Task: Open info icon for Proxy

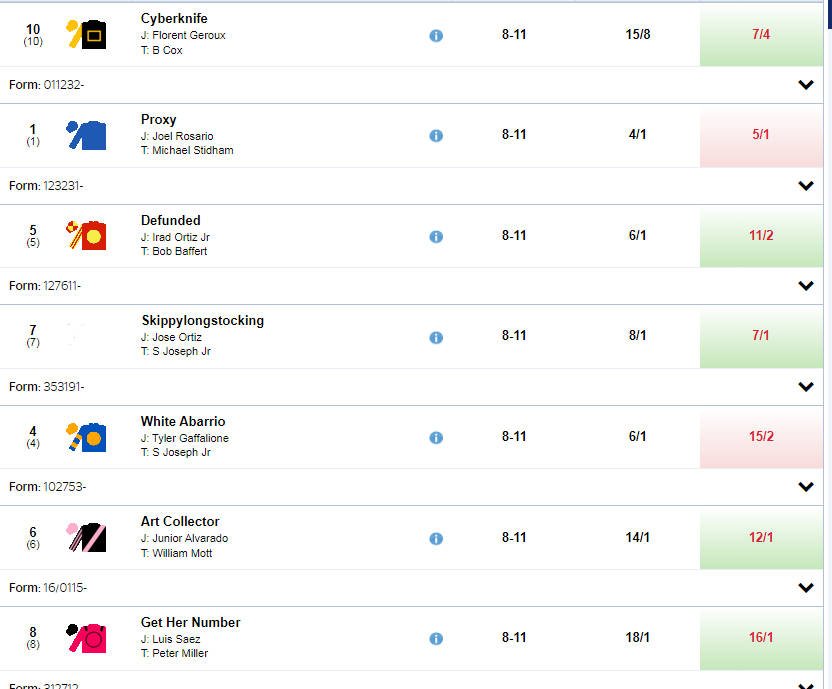Action: point(436,136)
